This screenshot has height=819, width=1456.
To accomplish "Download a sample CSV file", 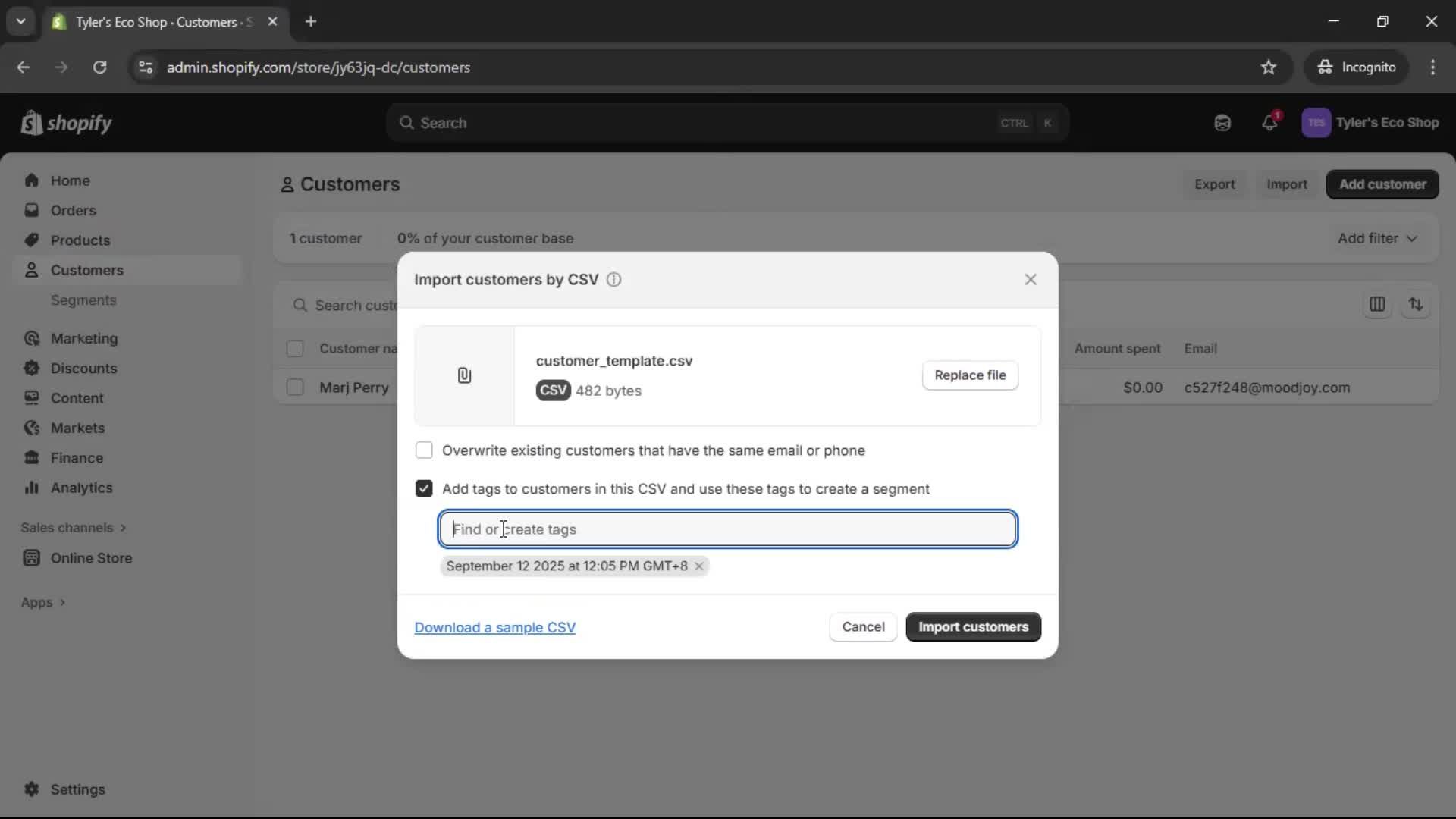I will point(494,627).
